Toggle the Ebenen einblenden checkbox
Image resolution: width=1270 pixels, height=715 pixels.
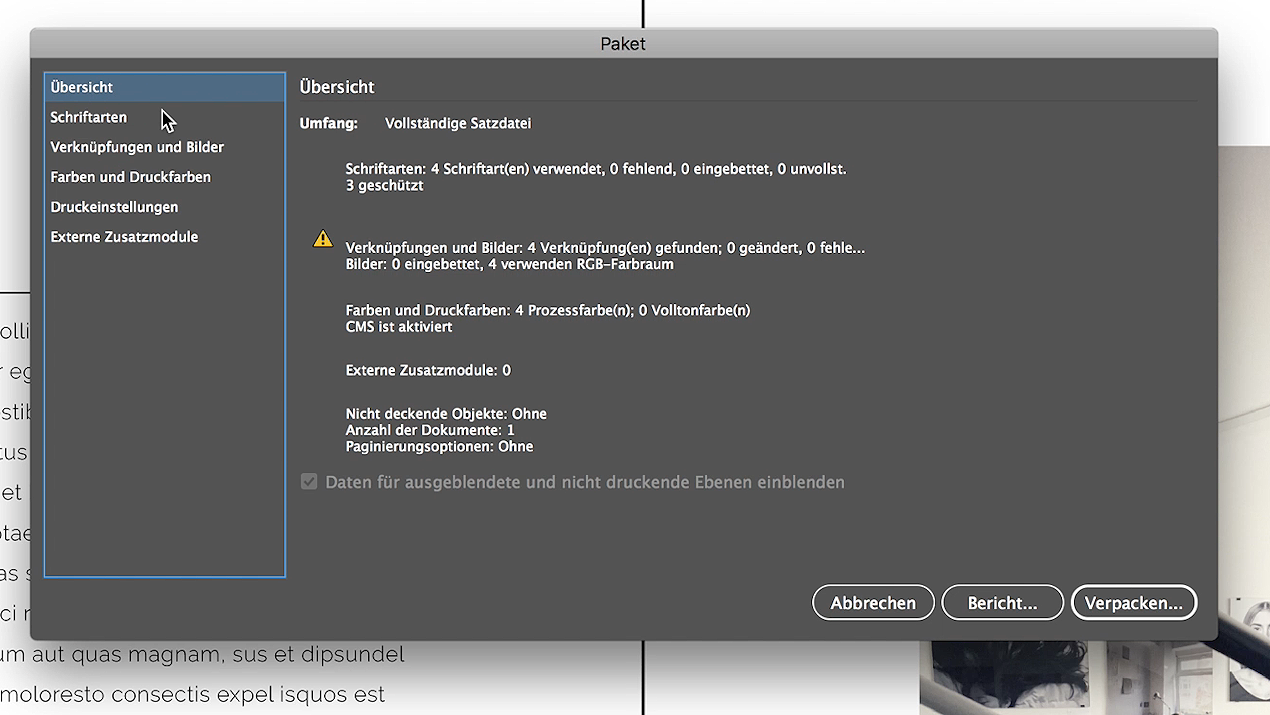pos(310,482)
